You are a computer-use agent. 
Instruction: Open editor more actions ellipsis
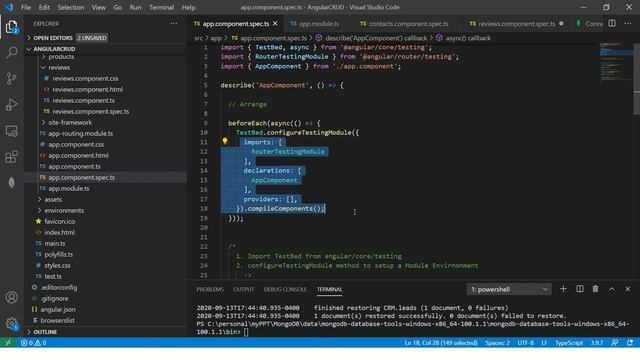click(628, 23)
